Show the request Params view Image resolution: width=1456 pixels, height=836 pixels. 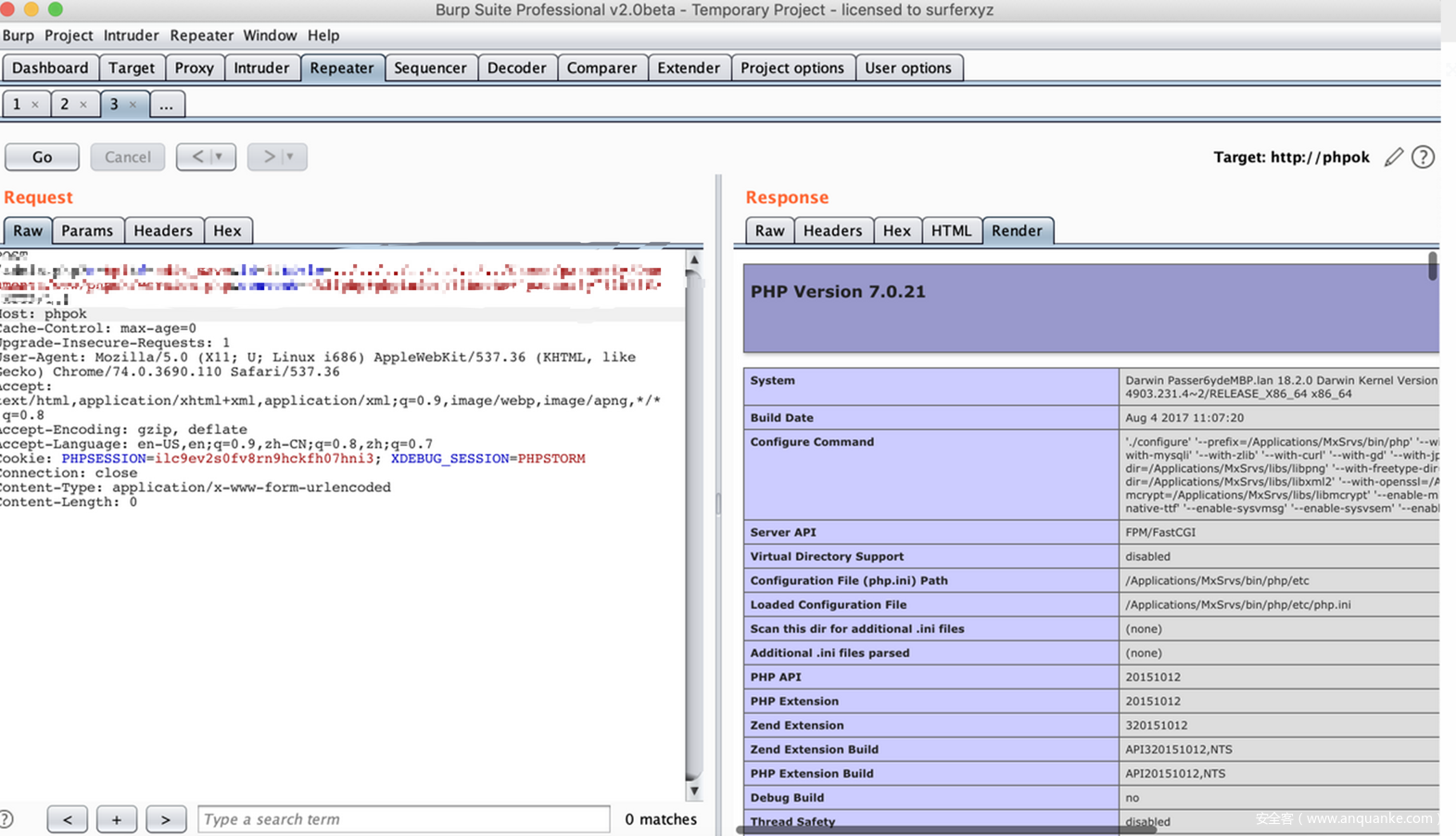(87, 231)
